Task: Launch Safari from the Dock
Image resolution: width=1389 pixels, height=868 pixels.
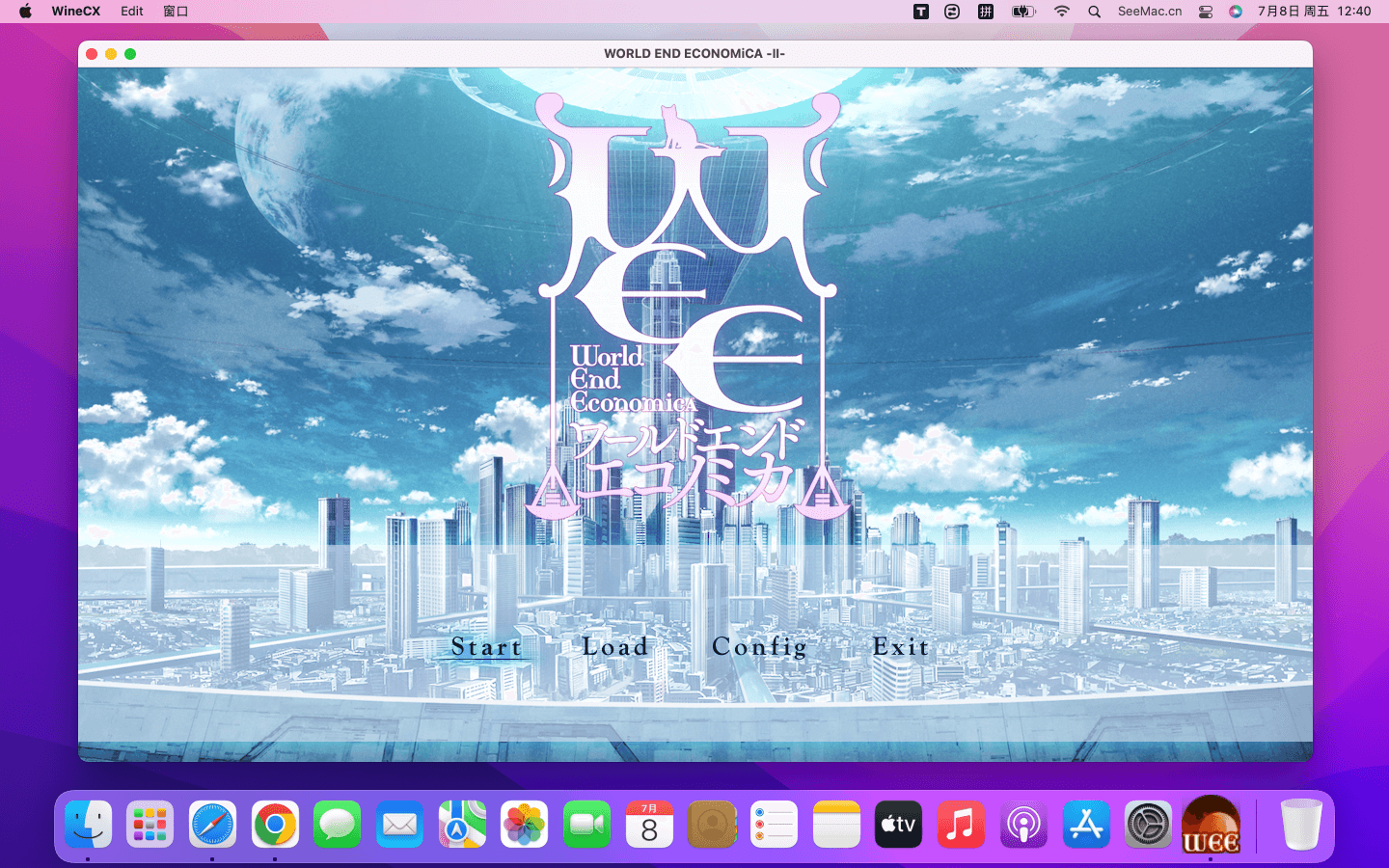Action: pos(212,825)
